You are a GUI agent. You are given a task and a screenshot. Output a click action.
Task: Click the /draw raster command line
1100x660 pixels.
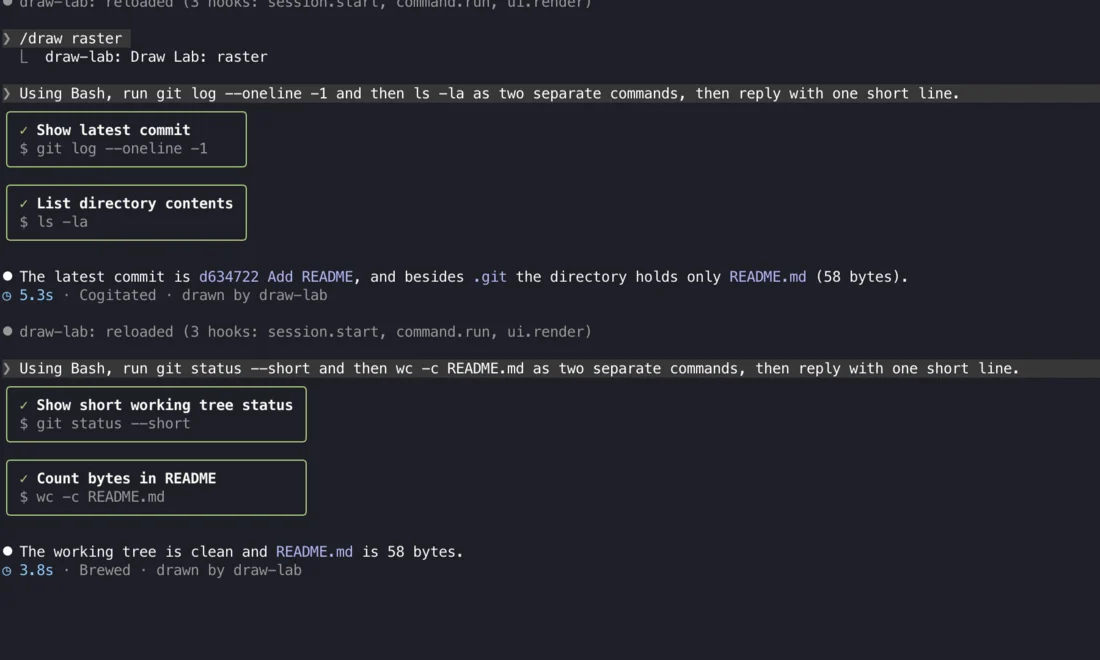[x=70, y=39]
